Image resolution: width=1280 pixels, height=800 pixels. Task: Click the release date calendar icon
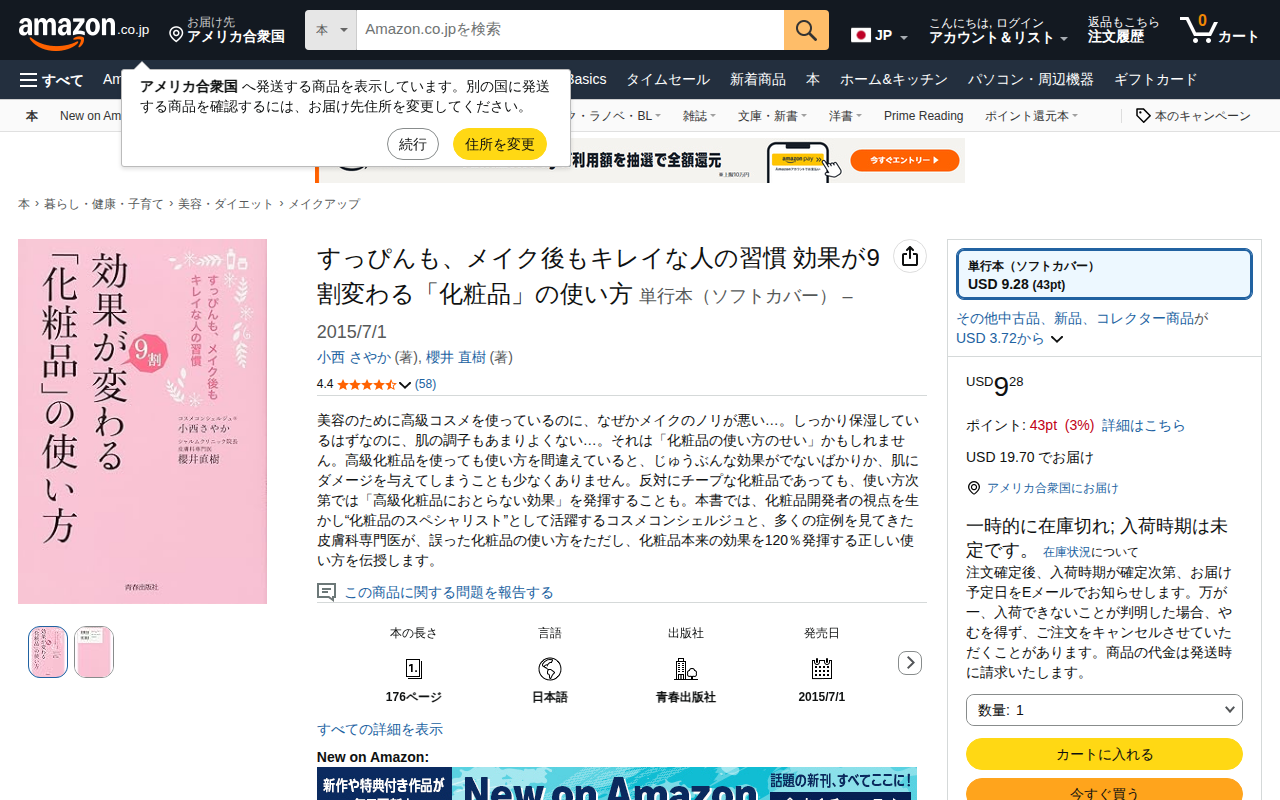tap(822, 669)
